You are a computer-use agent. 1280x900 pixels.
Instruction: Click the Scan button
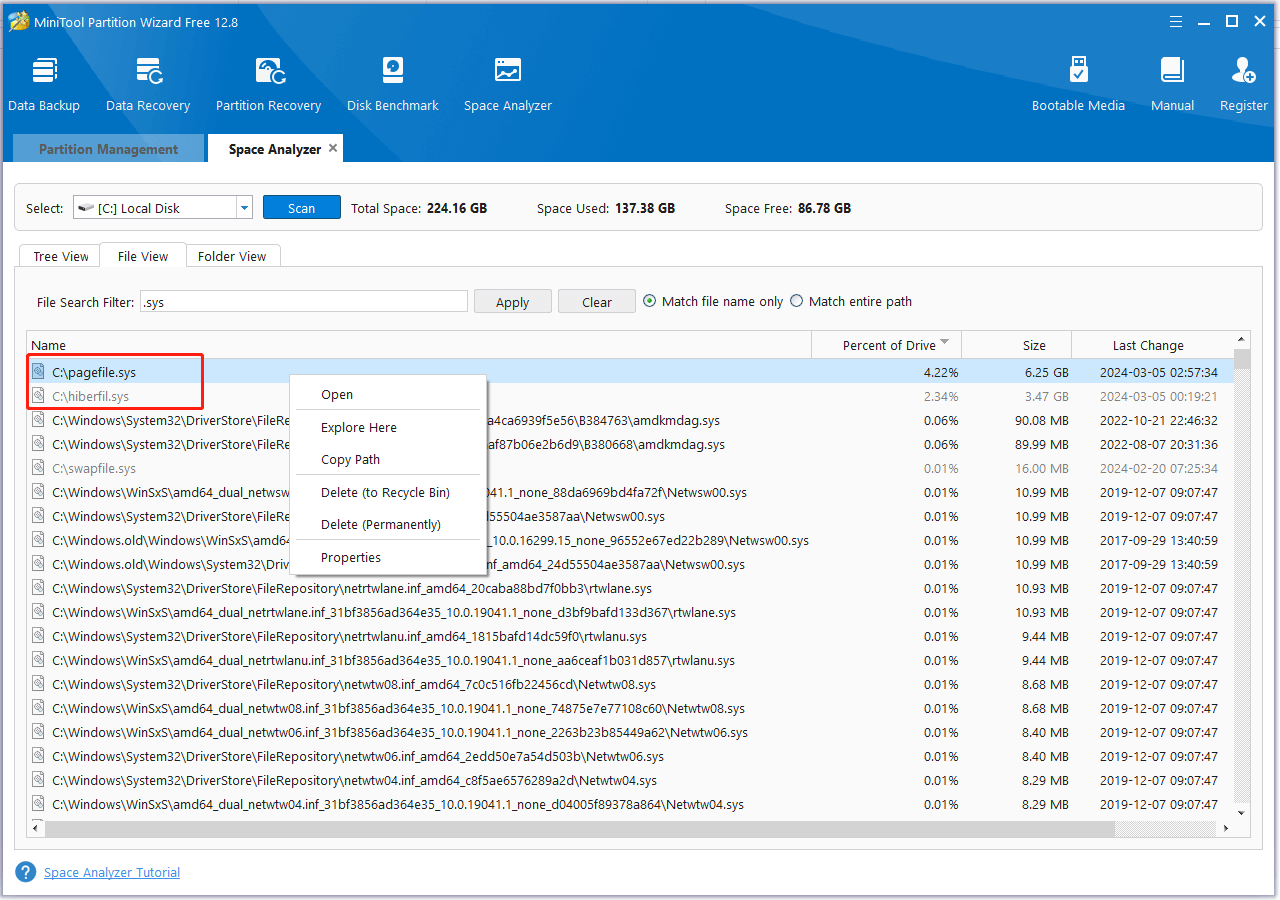click(301, 208)
